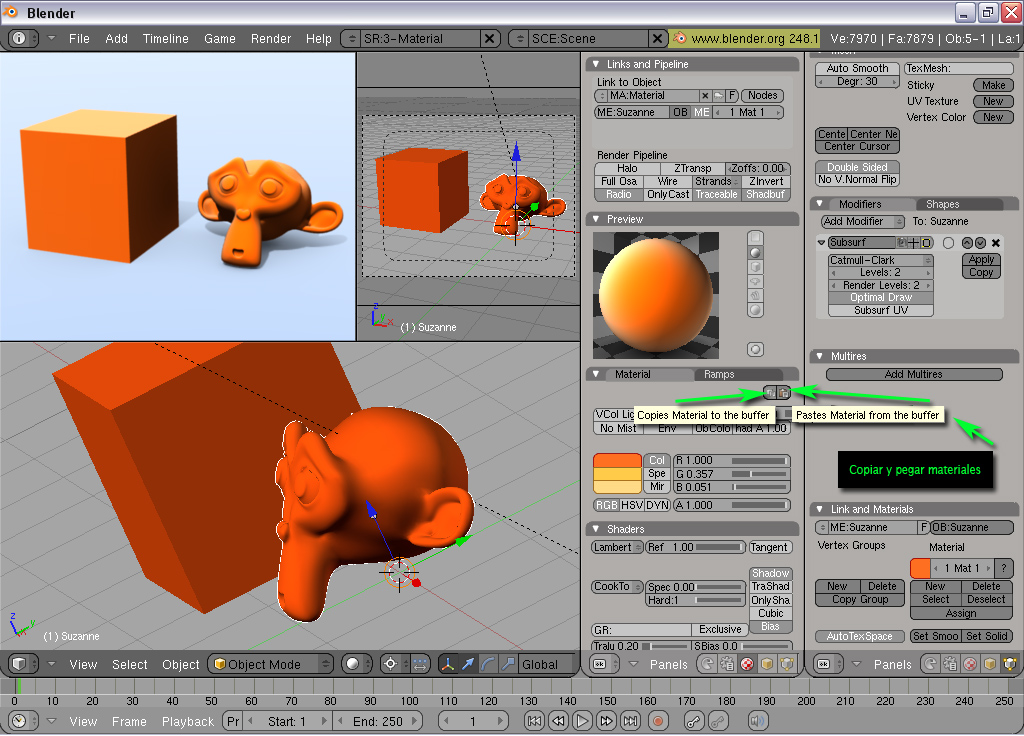Click the Copy Material to buffer icon
Viewport: 1024px width, 736px height.
point(771,392)
